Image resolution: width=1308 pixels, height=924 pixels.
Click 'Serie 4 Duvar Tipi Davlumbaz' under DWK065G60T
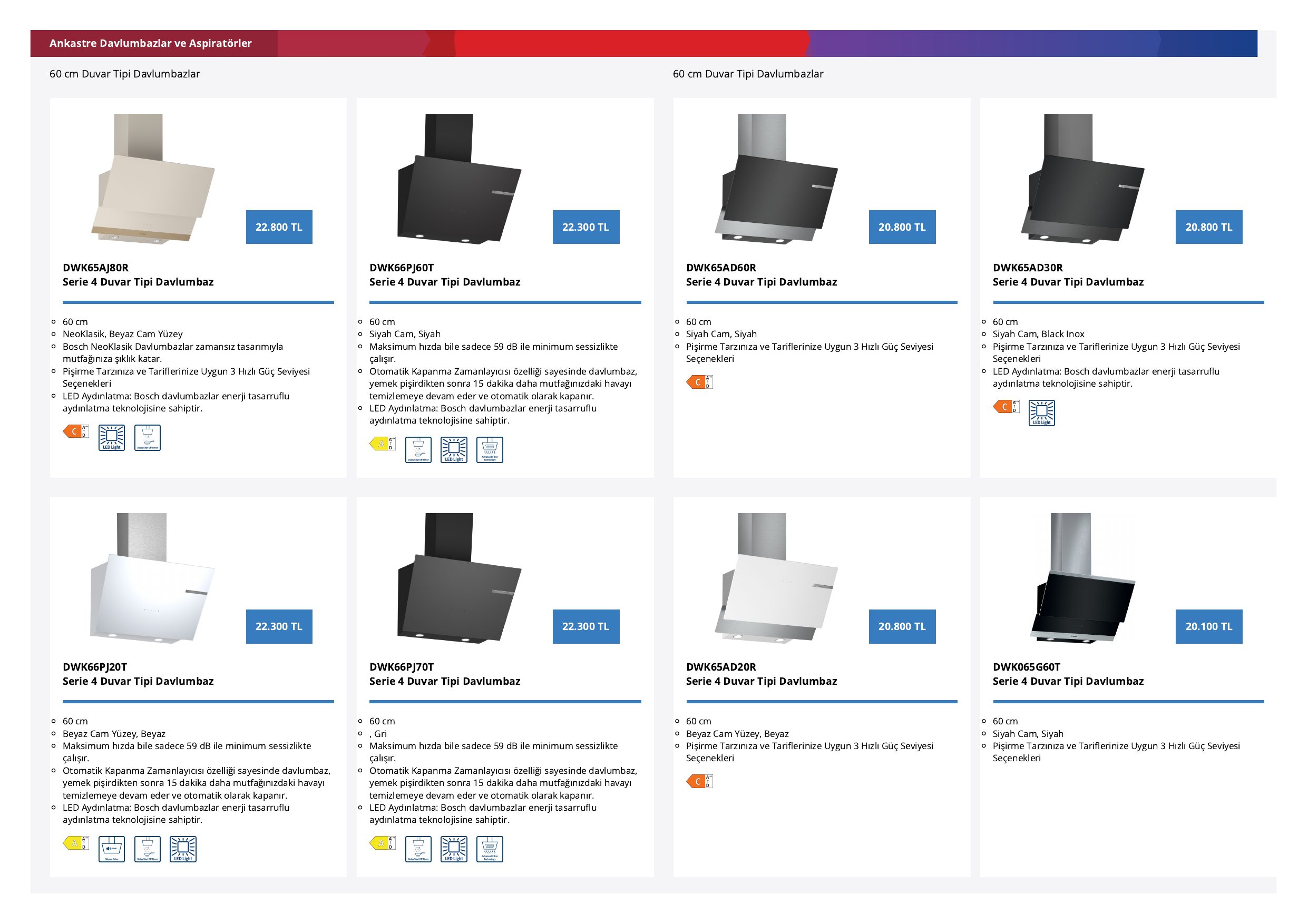click(x=1068, y=682)
